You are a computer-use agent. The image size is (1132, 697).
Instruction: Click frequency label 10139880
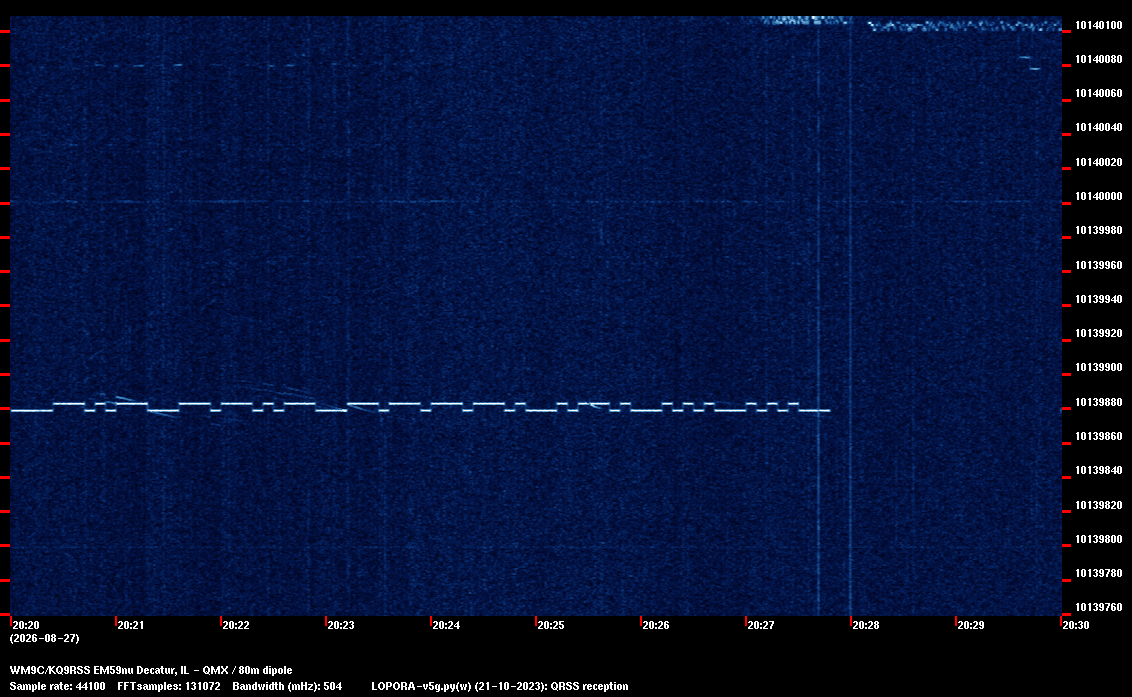coord(1099,402)
